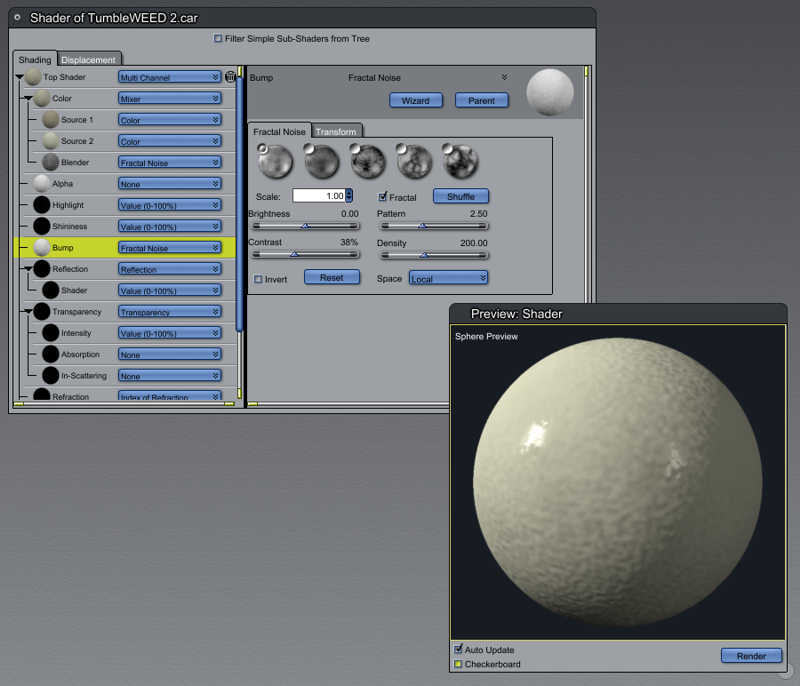The width and height of the screenshot is (800, 686).
Task: Toggle Filter Simple Sub-Shaders from Tree checkbox
Action: coord(218,39)
